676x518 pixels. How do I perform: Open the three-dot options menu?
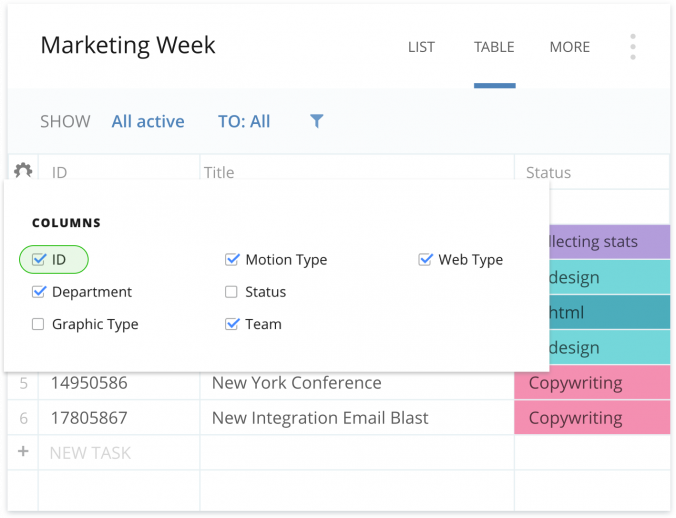point(632,47)
